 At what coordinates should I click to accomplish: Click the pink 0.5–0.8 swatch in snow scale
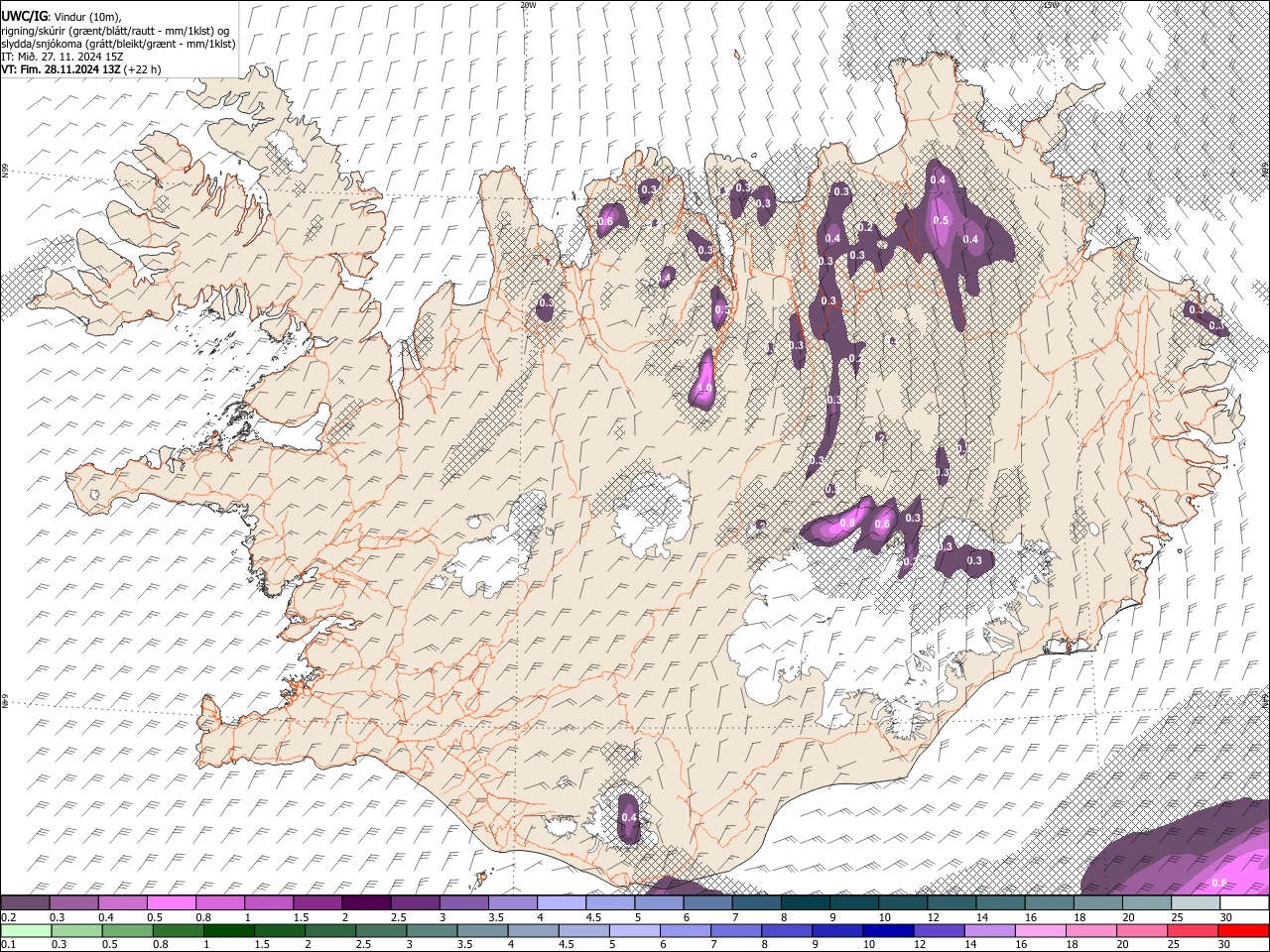tap(172, 903)
